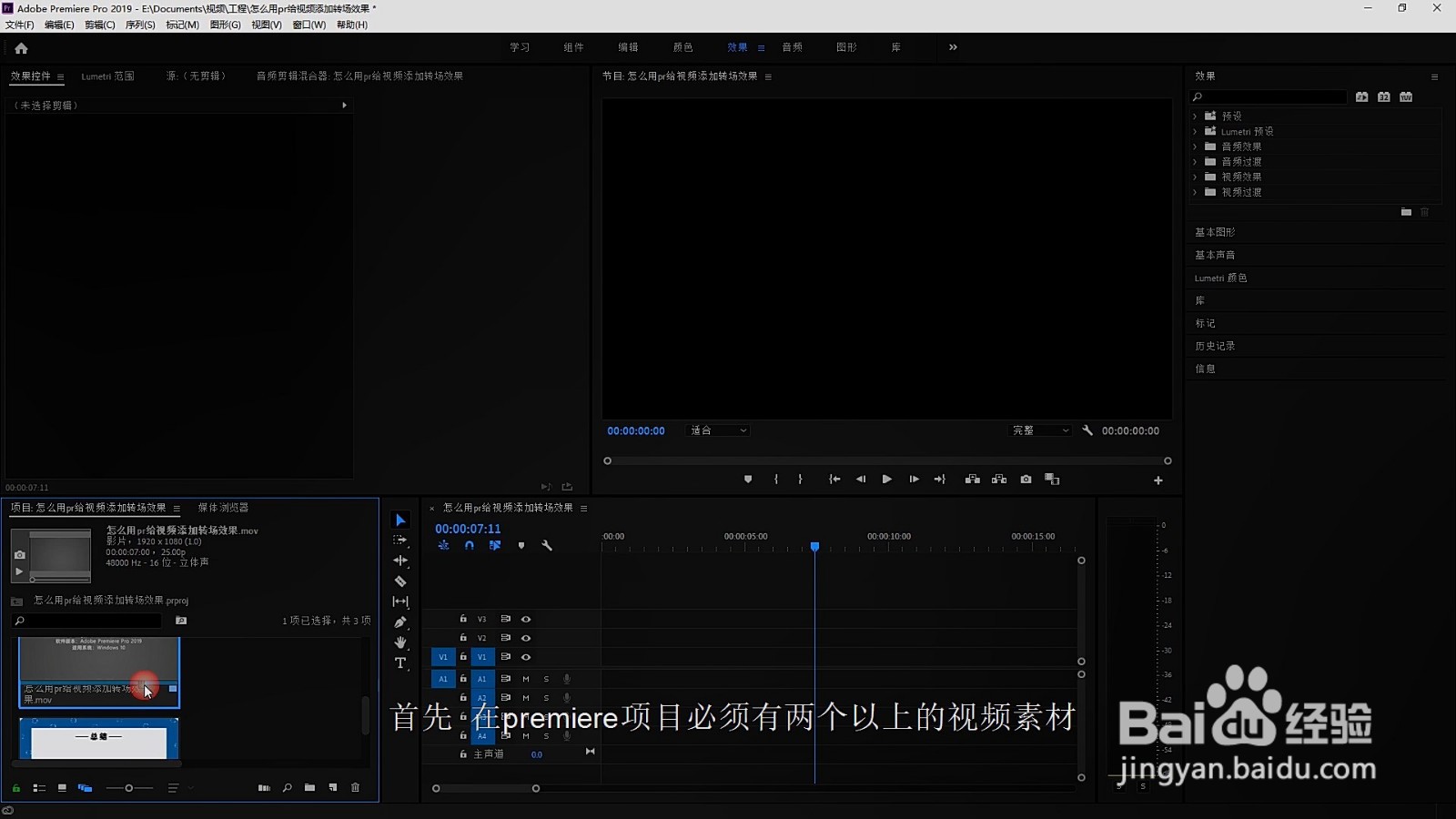Switch Project panel to list view
1456x819 pixels.
tap(39, 788)
